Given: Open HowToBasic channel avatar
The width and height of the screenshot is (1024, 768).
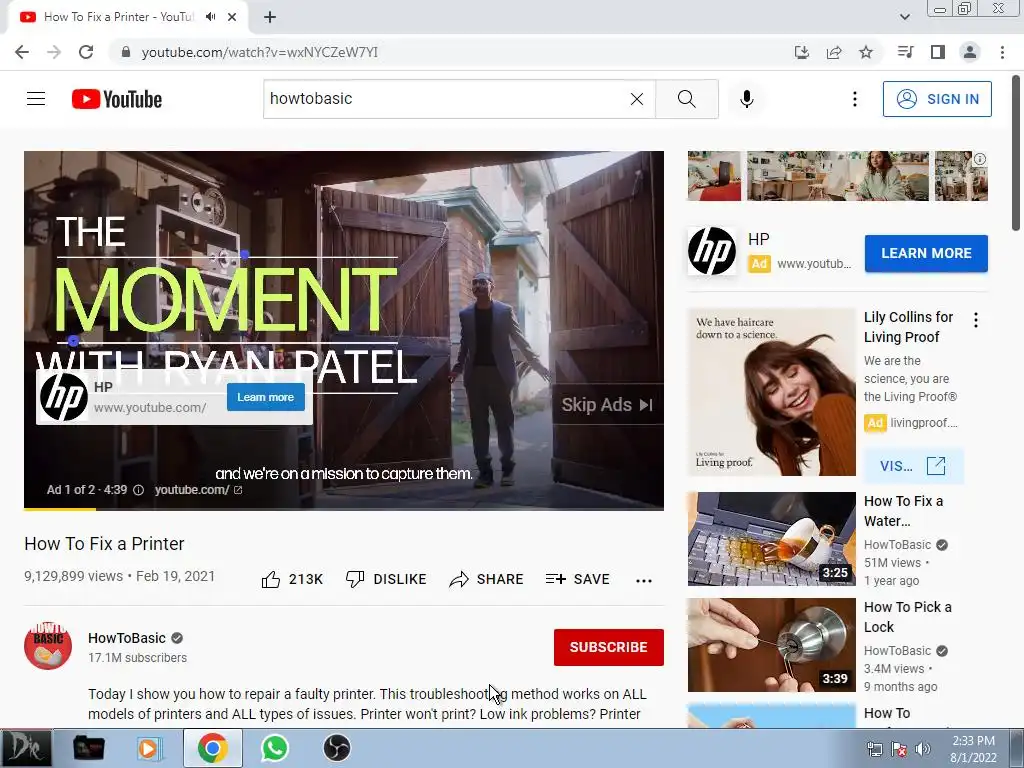Looking at the screenshot, I should click(48, 646).
